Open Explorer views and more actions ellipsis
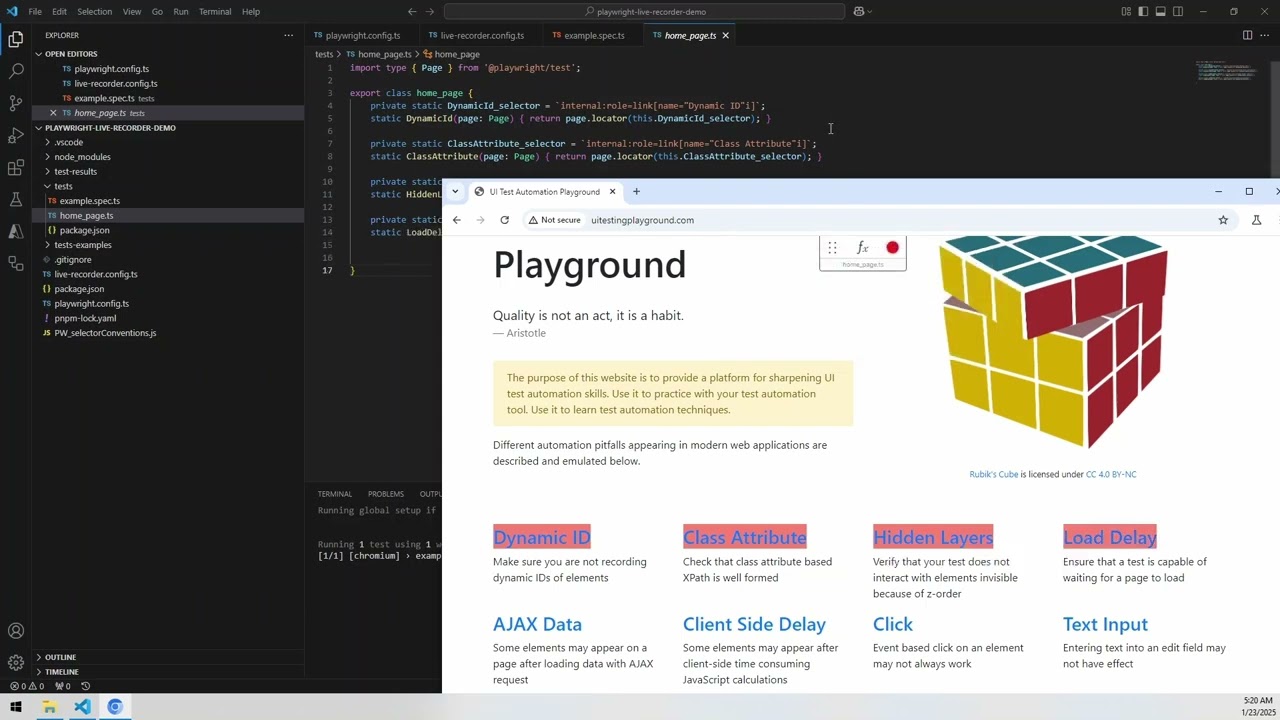The image size is (1280, 720). (x=288, y=35)
